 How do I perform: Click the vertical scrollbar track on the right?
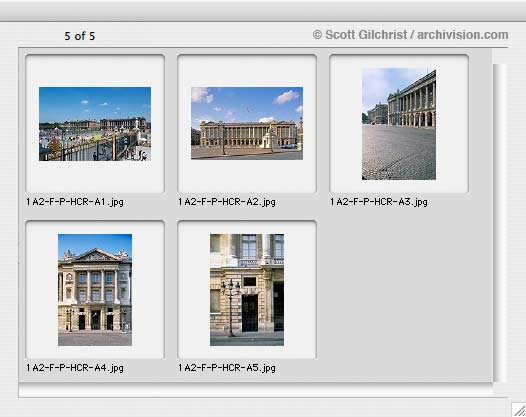pyautogui.click(x=499, y=222)
